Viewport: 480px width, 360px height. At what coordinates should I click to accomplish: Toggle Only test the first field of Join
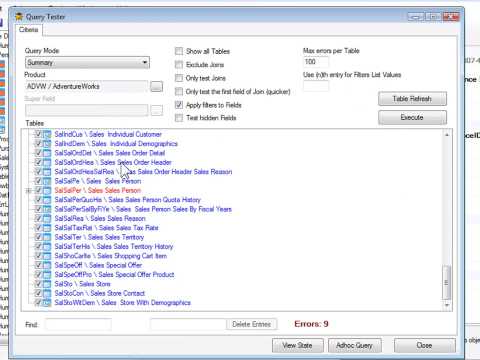(x=179, y=91)
